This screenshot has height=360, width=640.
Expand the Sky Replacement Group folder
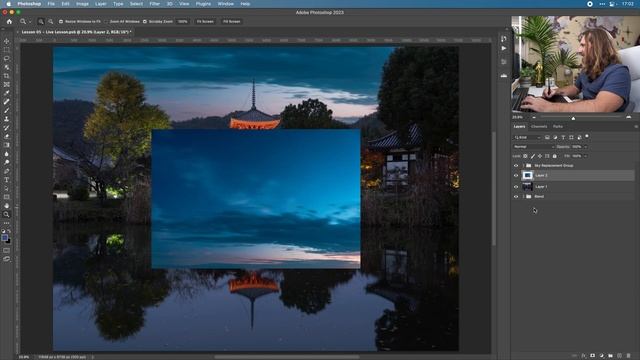tap(523, 166)
